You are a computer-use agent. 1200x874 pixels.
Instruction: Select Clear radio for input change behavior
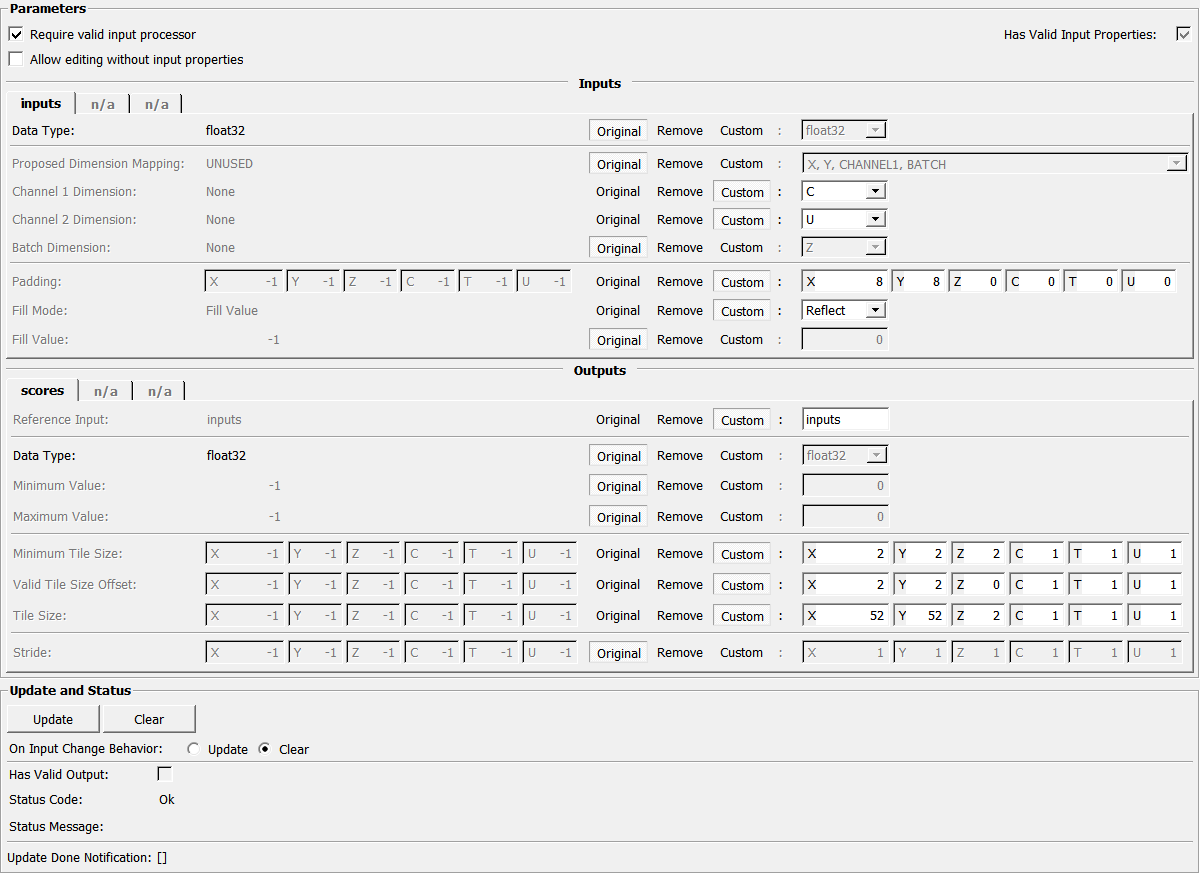tap(265, 749)
